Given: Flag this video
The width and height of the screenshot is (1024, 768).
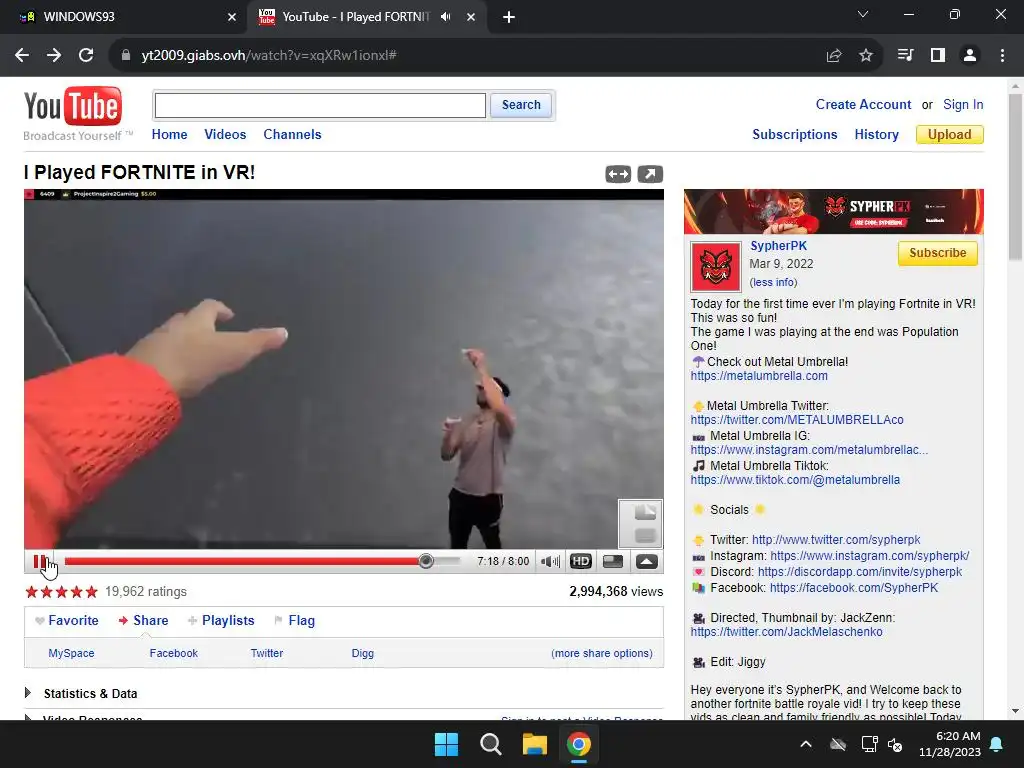Looking at the screenshot, I should [295, 621].
